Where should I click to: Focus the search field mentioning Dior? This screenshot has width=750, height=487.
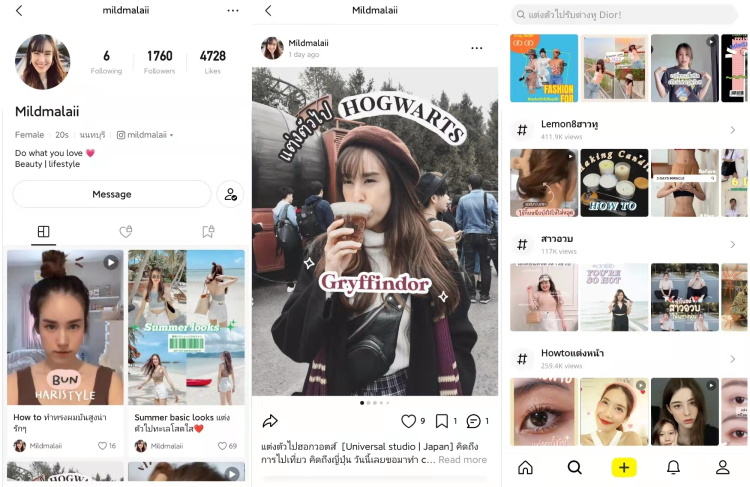624,15
